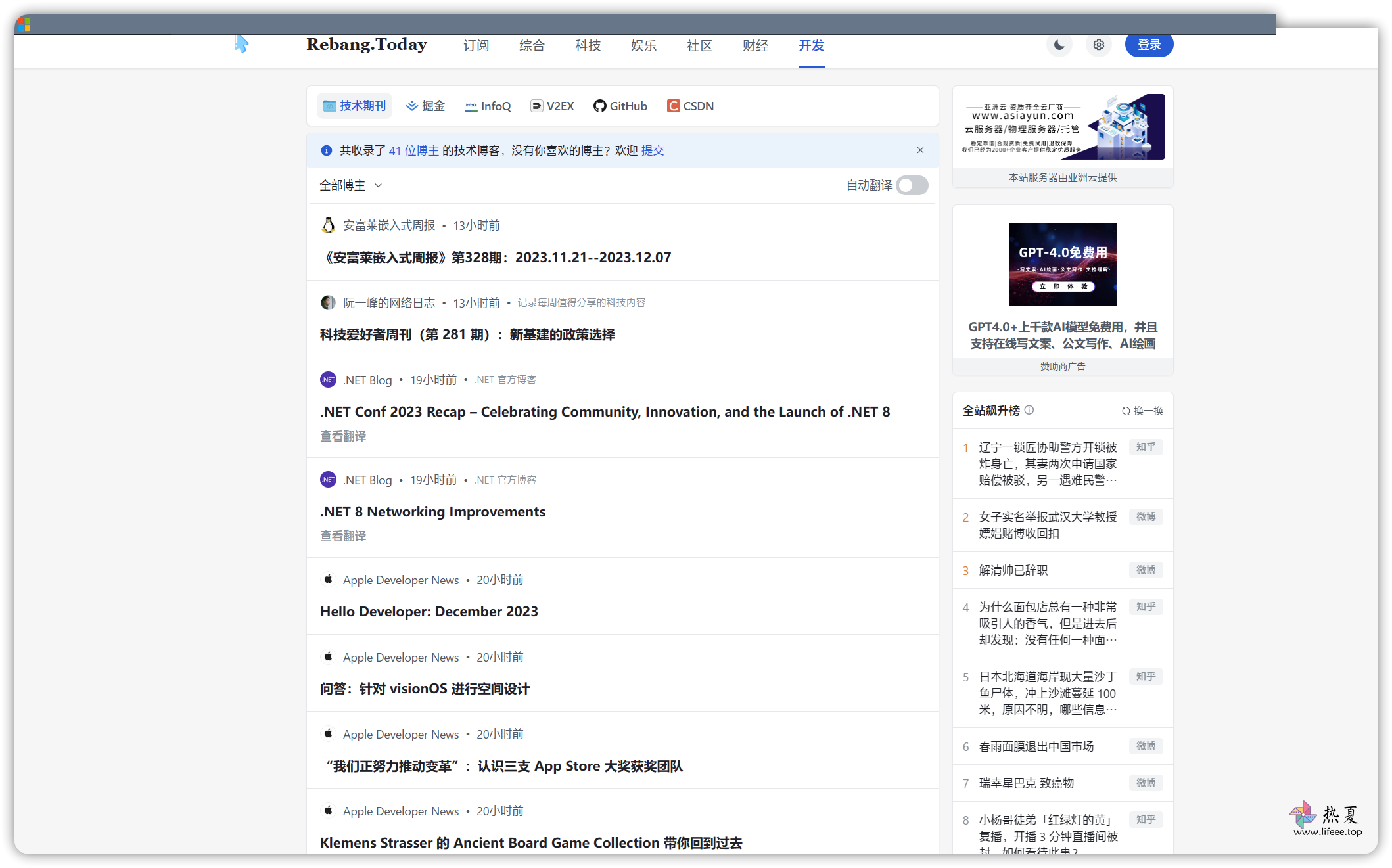Follow the 41 位博主 link
1392x868 pixels.
413,150
